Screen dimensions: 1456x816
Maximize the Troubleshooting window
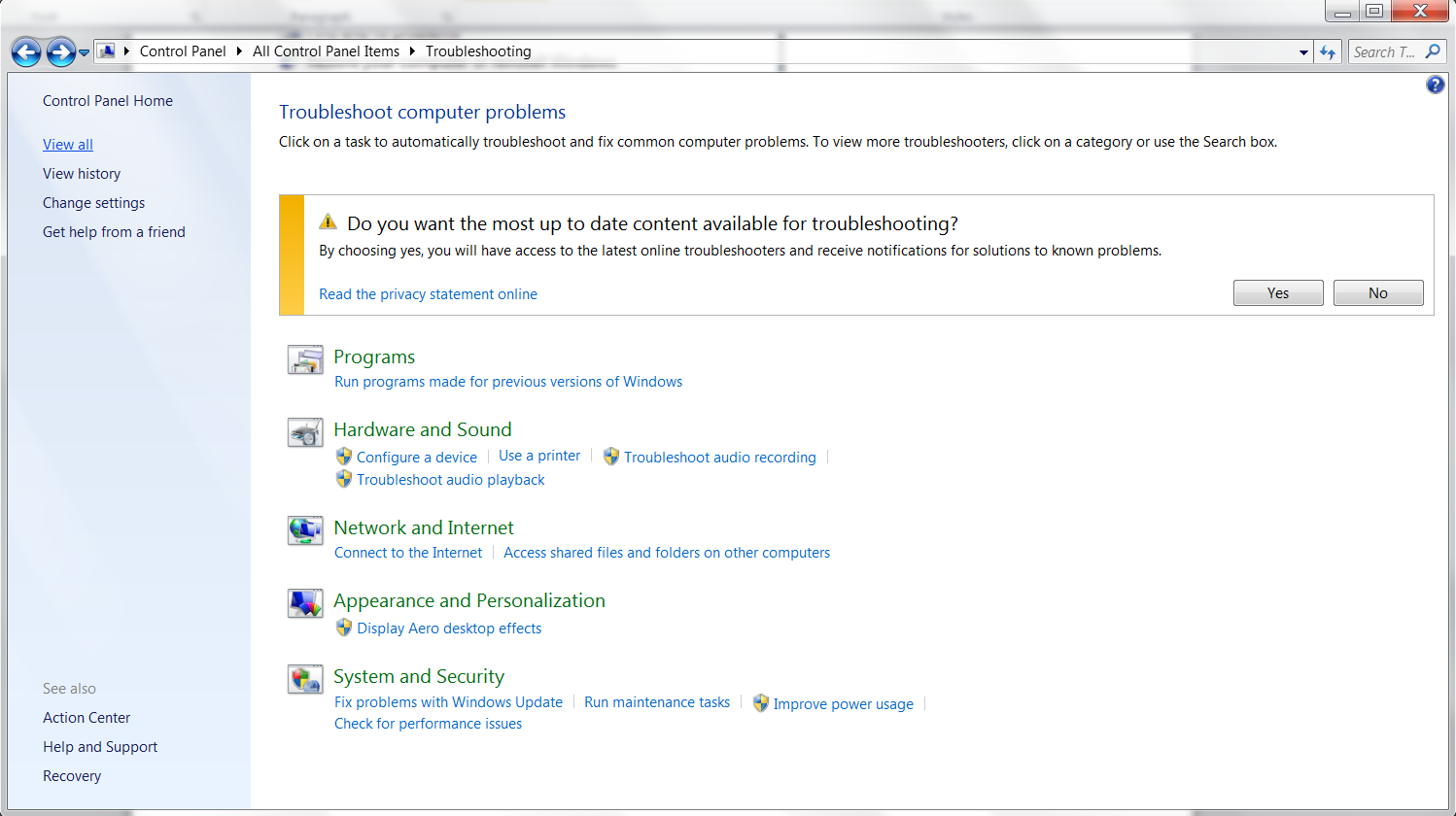click(x=1374, y=12)
